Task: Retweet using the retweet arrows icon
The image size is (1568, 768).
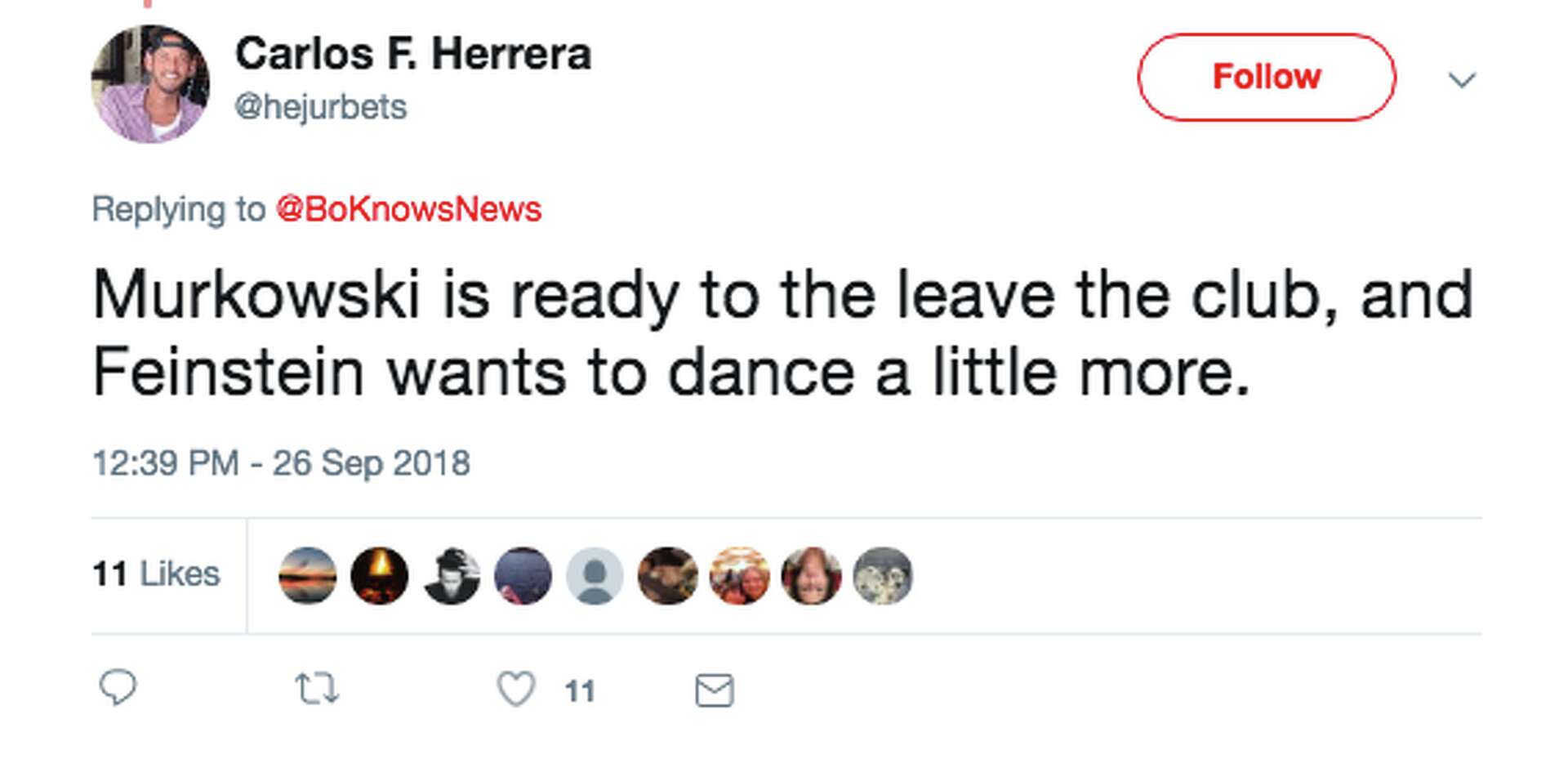Action: [x=317, y=689]
